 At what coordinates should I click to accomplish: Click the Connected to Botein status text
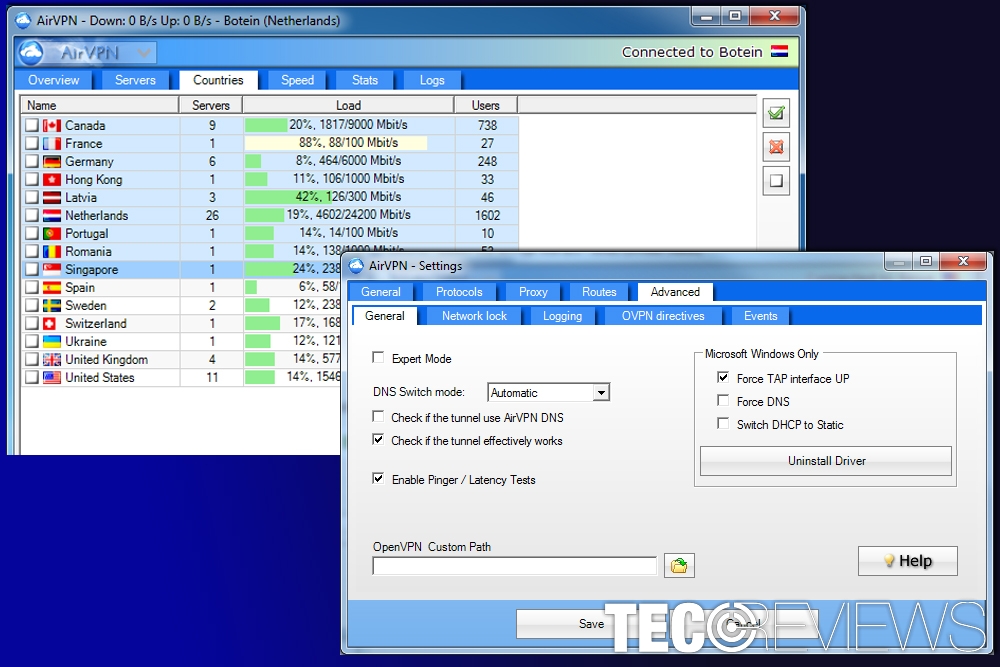(x=692, y=52)
